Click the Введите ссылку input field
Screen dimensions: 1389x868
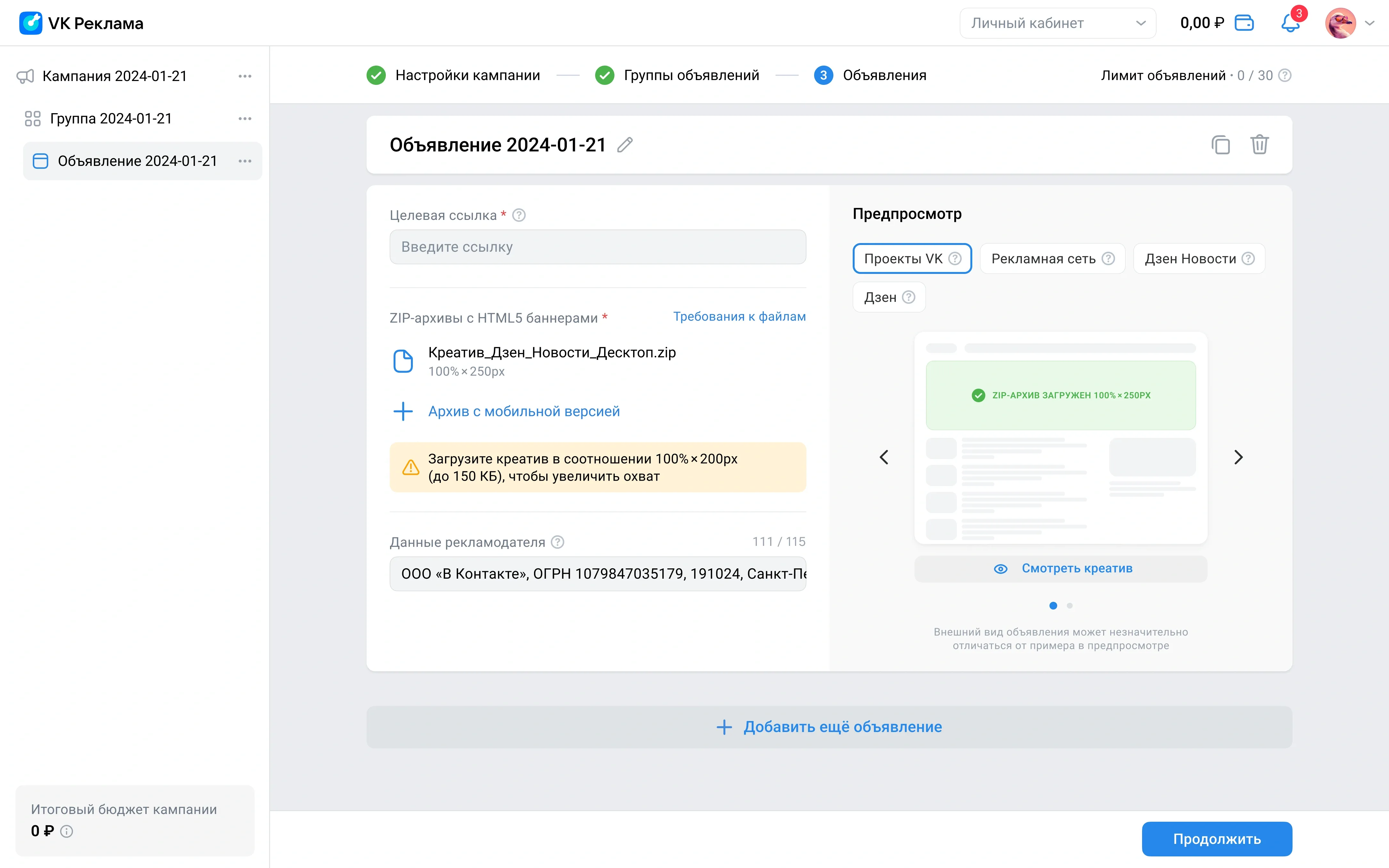[x=597, y=248]
